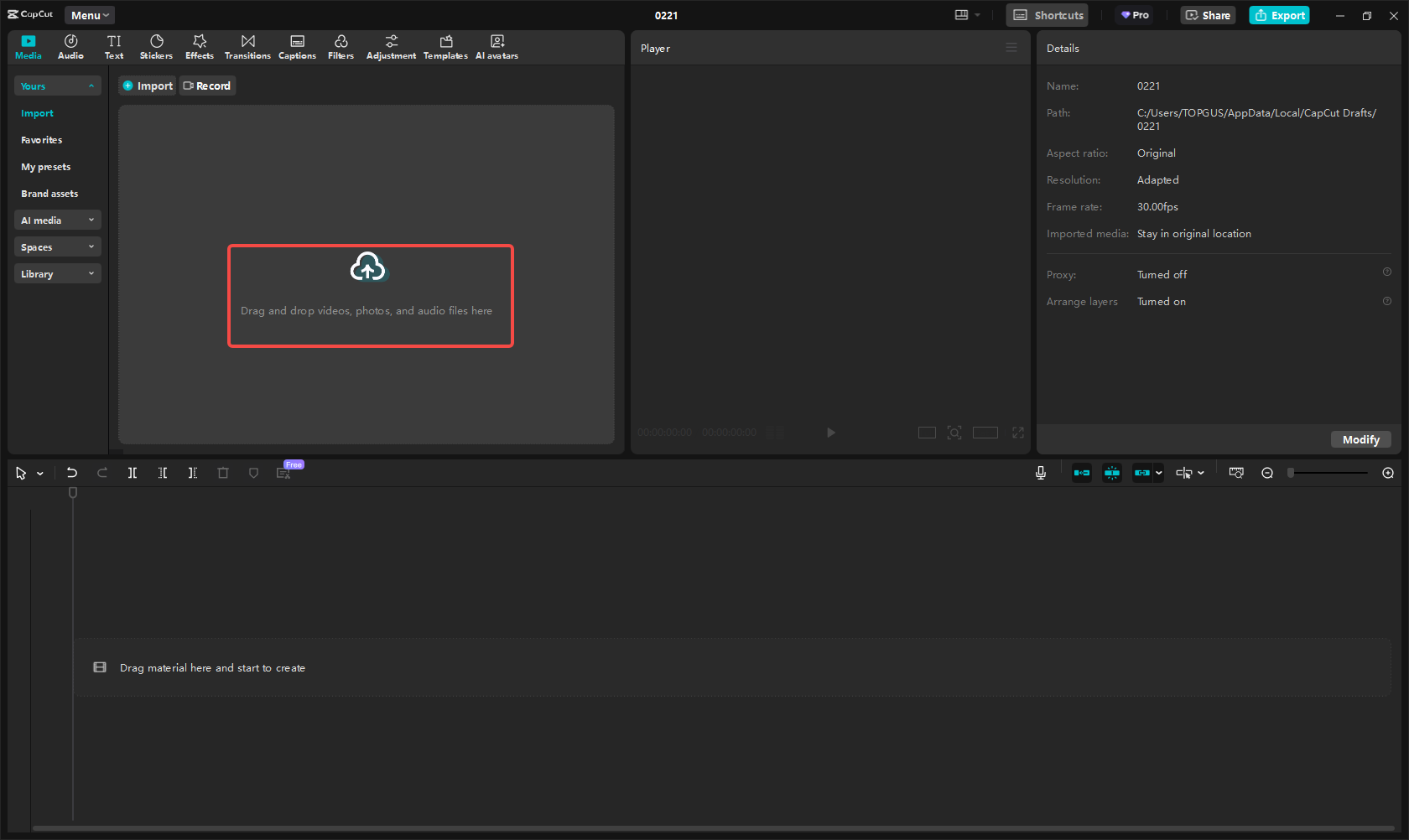Image resolution: width=1409 pixels, height=840 pixels.
Task: Click the timeline icon with Free badge
Action: pos(284,473)
